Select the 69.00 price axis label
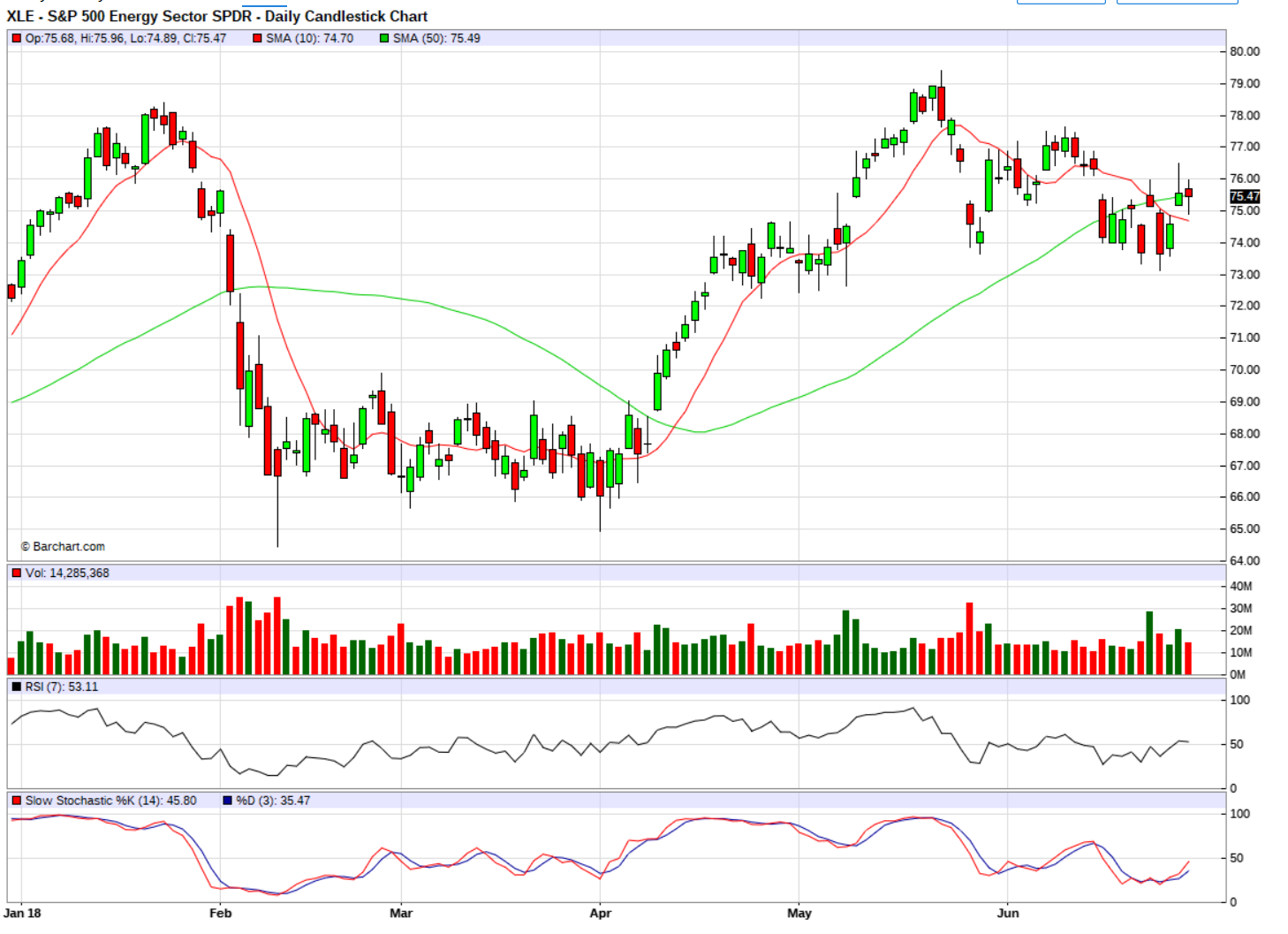The width and height of the screenshot is (1288, 934). click(1245, 402)
